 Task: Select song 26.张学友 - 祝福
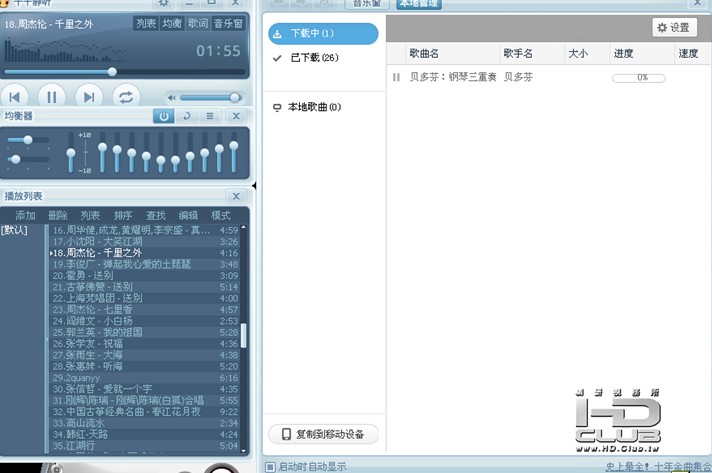point(144,344)
